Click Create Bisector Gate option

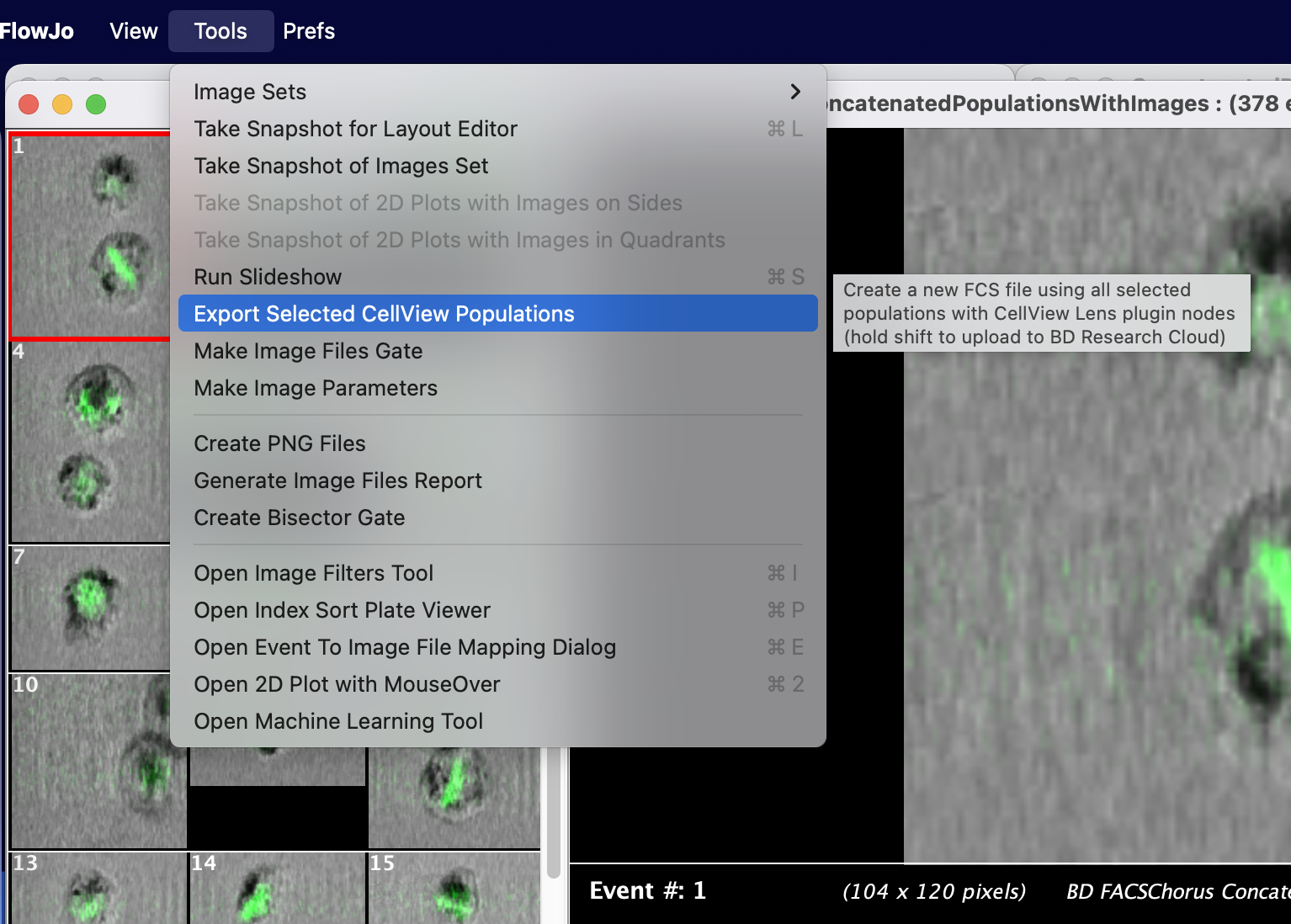(x=299, y=518)
